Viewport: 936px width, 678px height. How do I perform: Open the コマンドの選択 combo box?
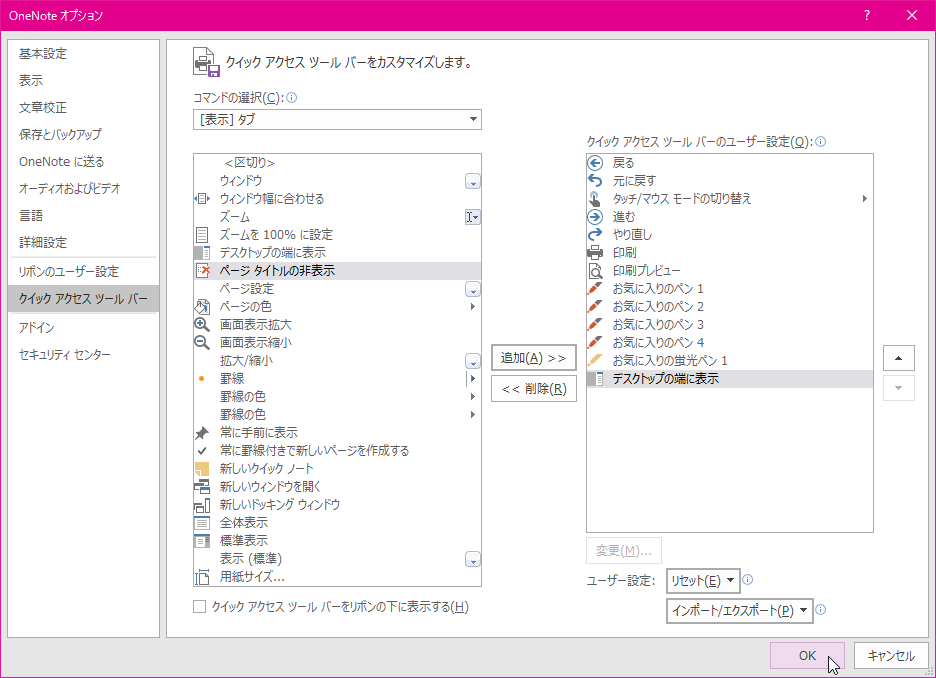click(337, 119)
